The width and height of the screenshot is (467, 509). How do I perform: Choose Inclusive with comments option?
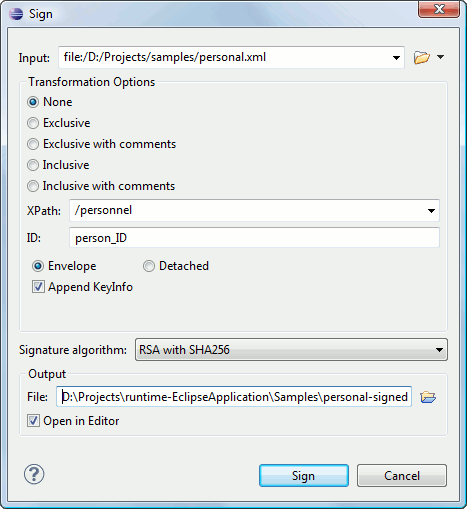pos(33,186)
